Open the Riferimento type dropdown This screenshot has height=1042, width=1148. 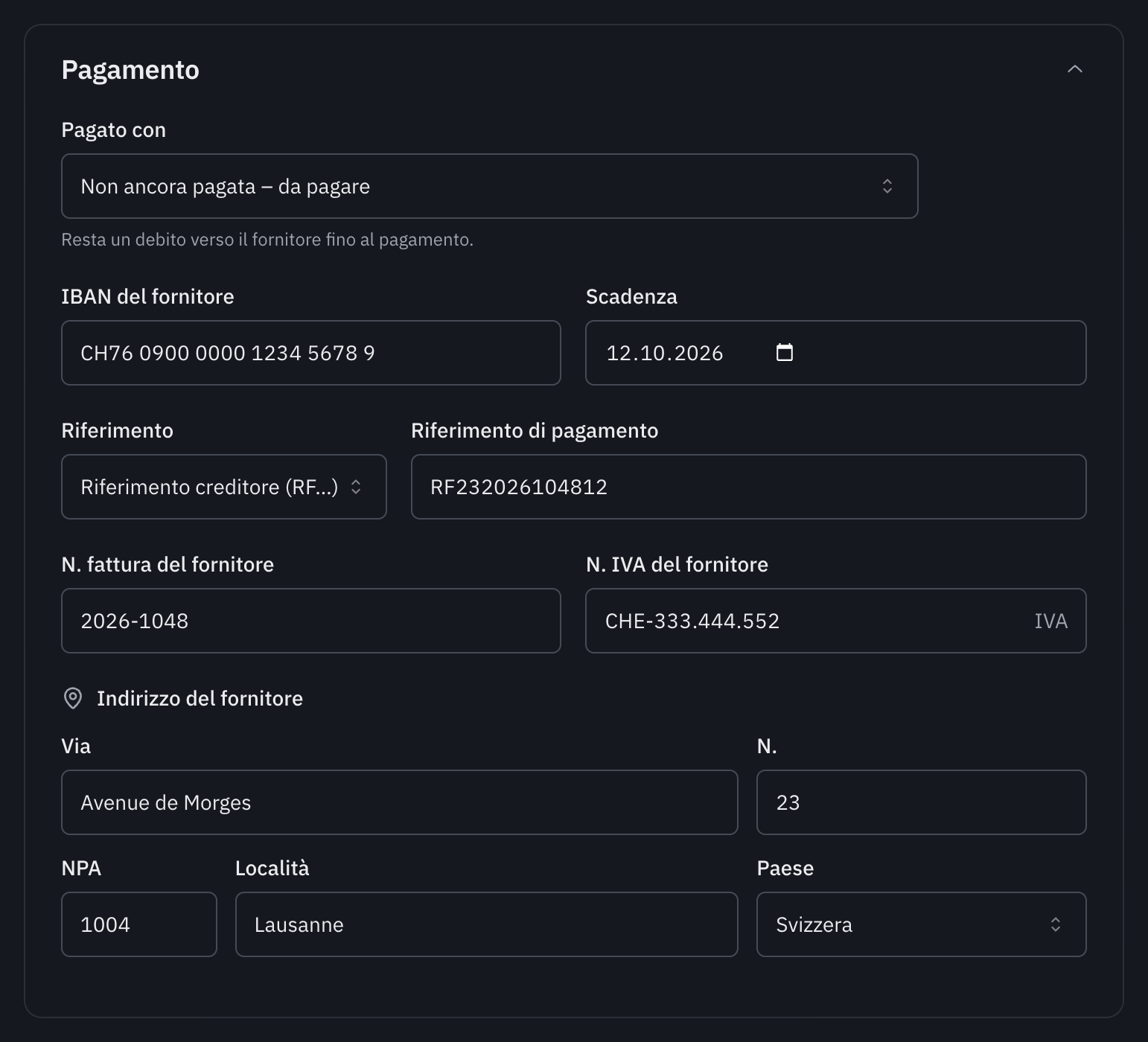point(224,487)
